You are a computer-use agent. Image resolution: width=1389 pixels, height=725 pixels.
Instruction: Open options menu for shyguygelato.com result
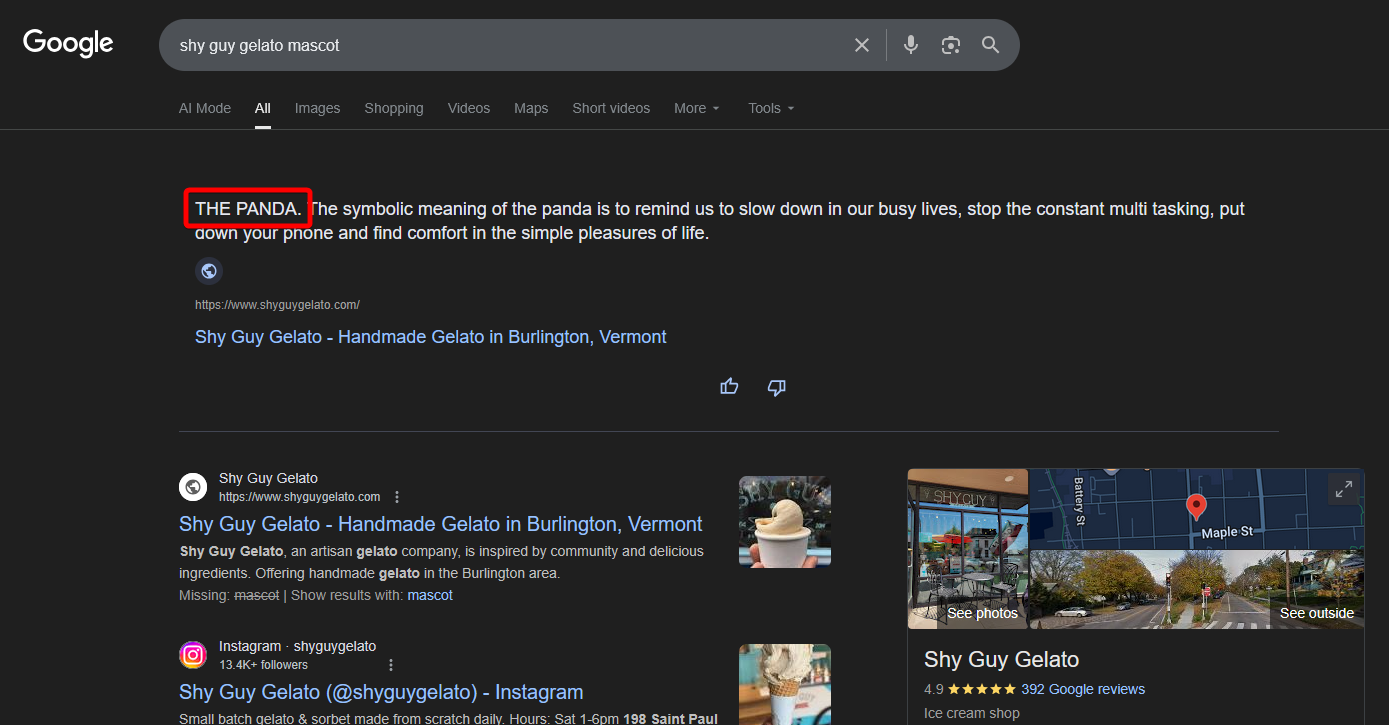pos(397,497)
